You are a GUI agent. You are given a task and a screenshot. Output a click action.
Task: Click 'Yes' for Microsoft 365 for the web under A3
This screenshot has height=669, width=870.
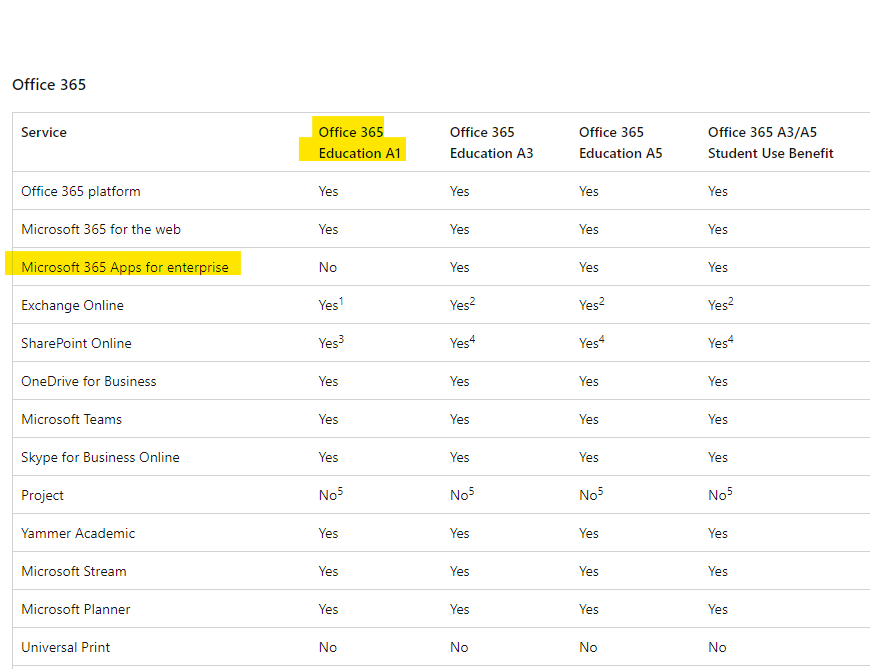tap(459, 229)
